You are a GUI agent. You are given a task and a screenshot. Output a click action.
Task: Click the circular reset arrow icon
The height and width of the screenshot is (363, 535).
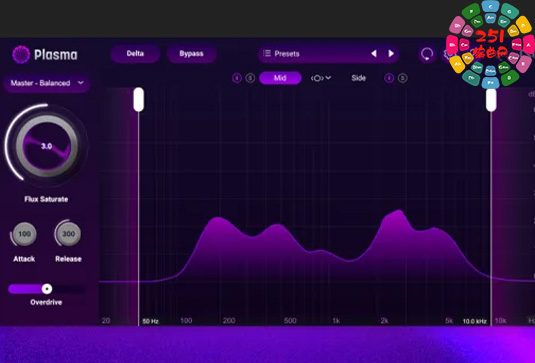[x=427, y=54]
